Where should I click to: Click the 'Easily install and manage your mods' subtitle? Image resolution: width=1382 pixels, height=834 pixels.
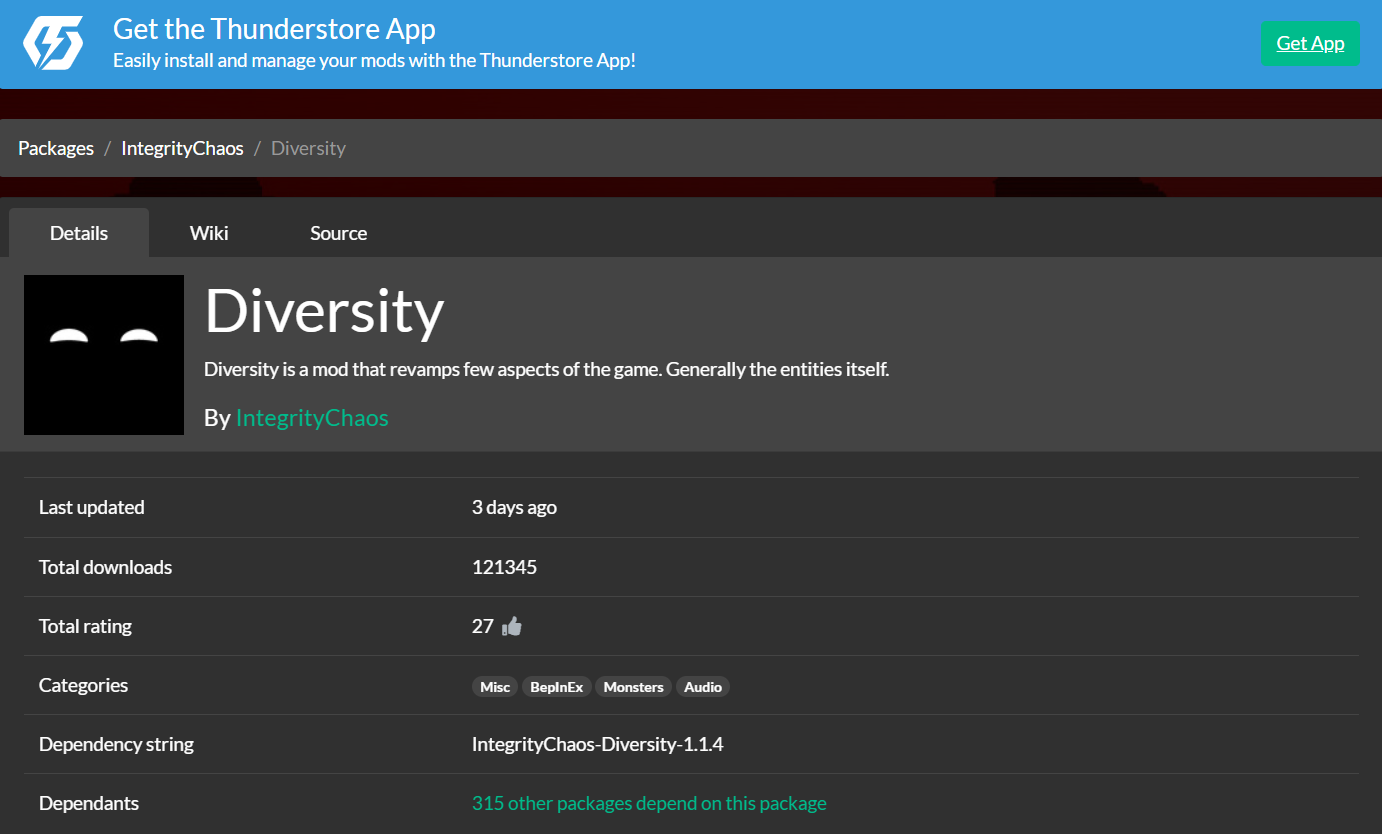coord(374,60)
